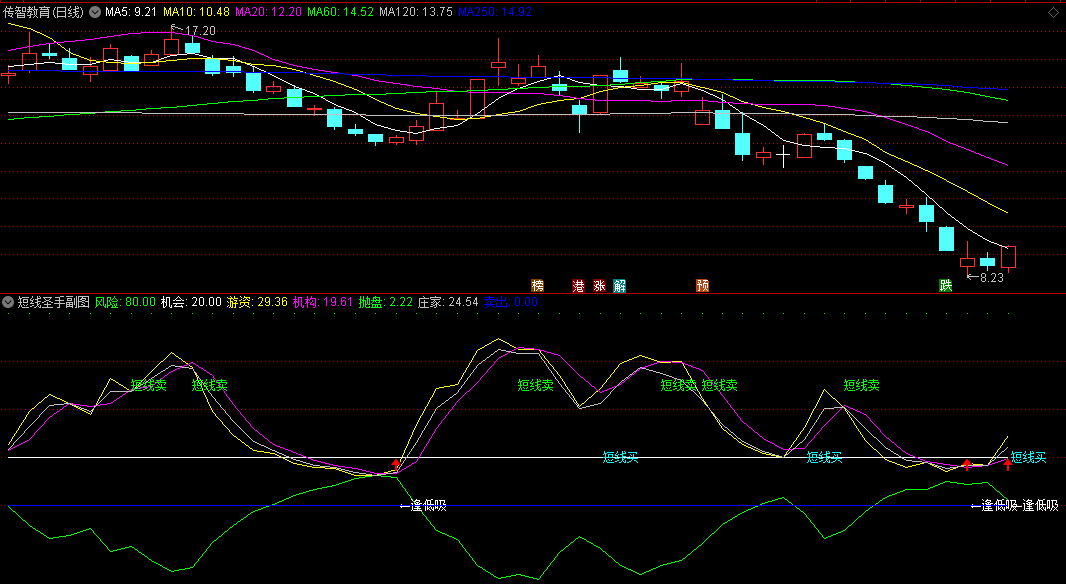1066x584 pixels.
Task: Click the 榜 event marker icon
Action: click(538, 285)
